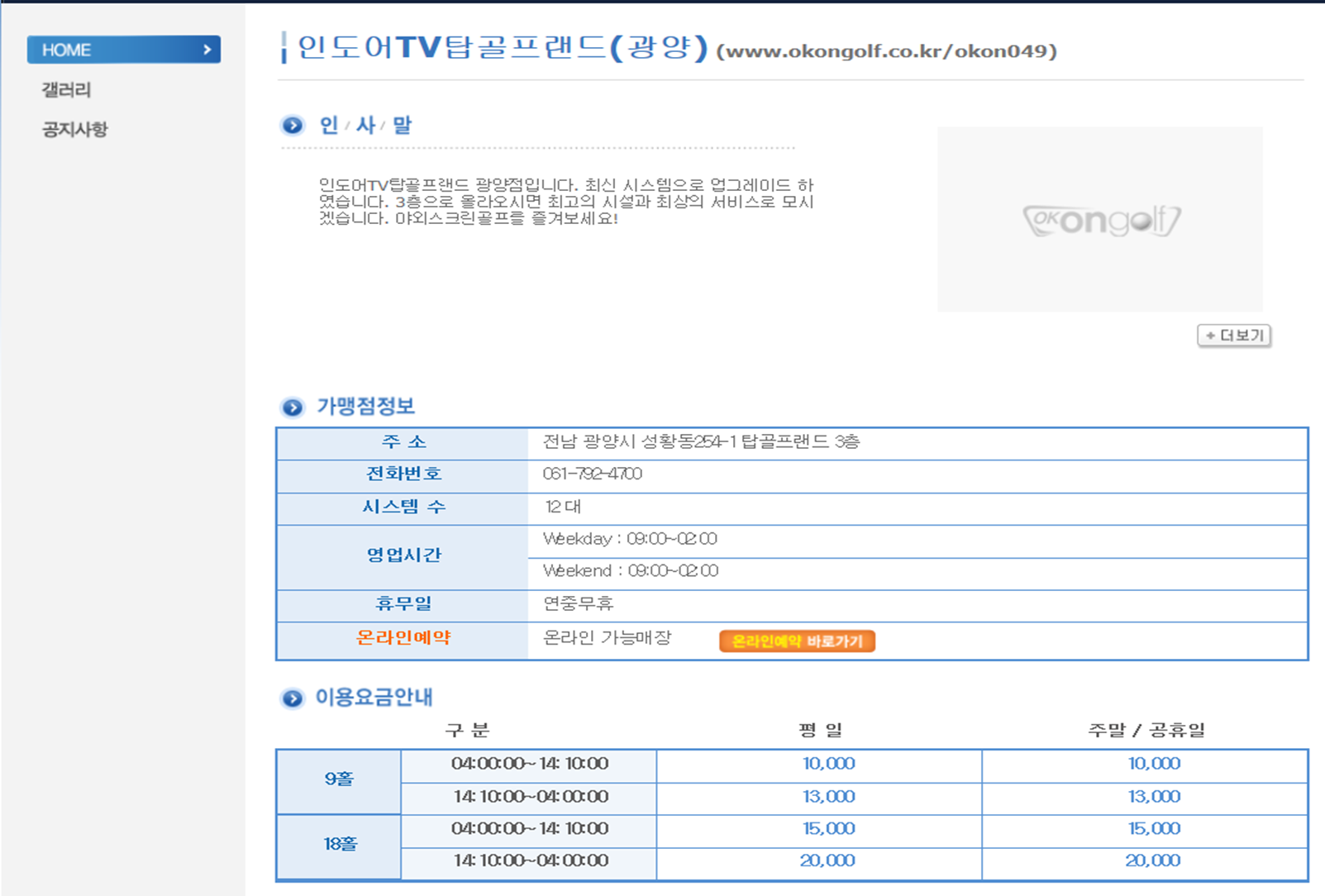This screenshot has height=896, width=1325.
Task: Click the Weekday business hours row
Action: tap(630, 539)
